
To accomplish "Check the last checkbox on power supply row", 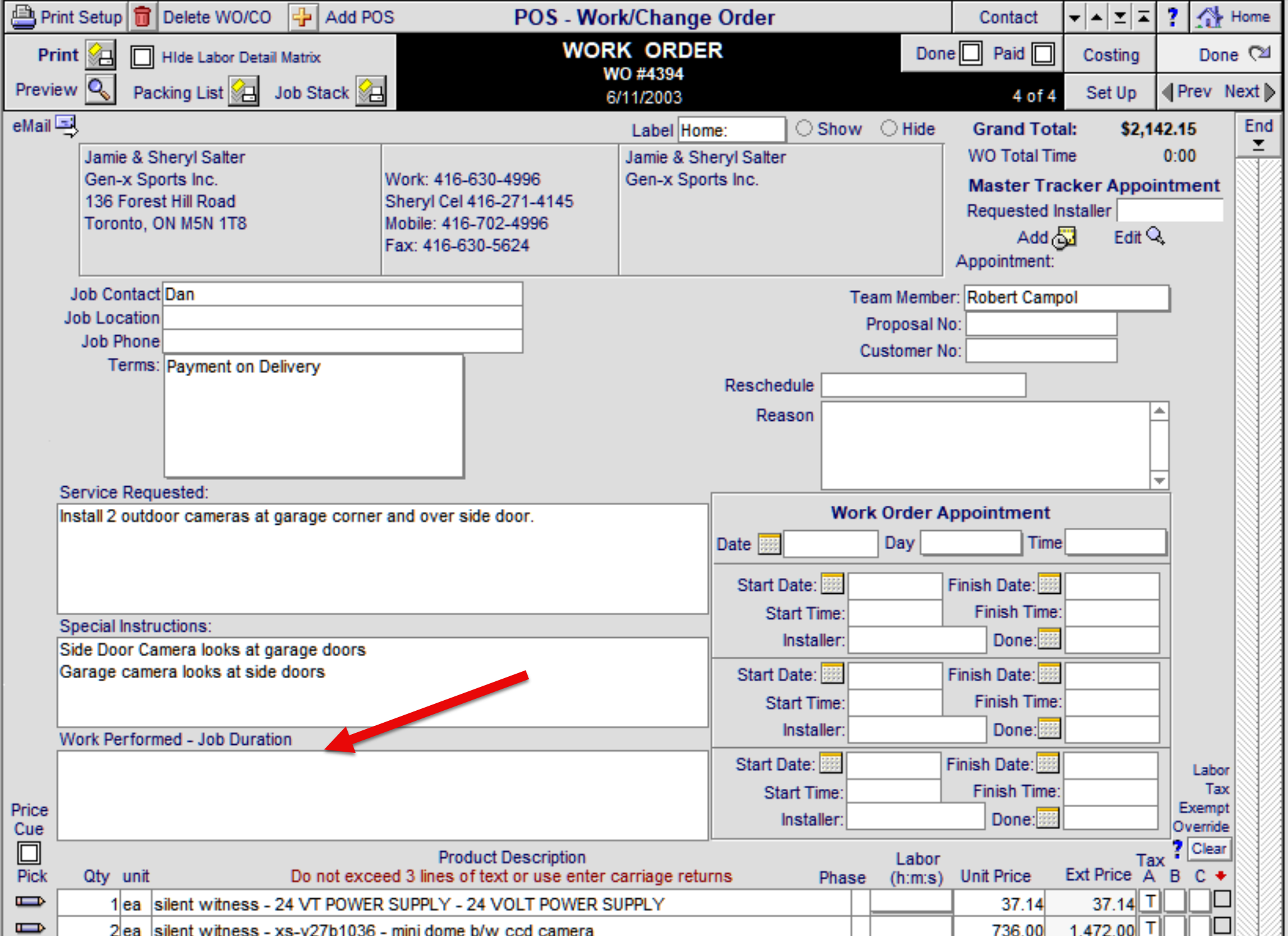I will [1222, 900].
